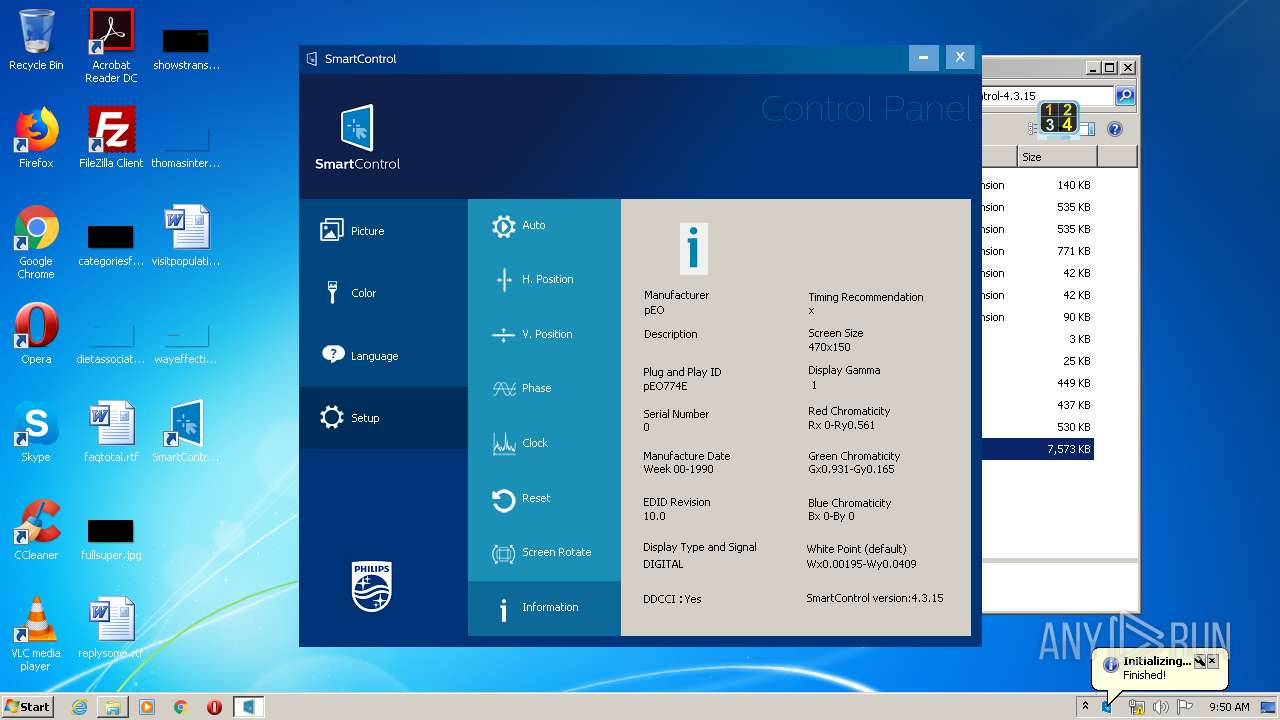Open Internet Explorer from taskbar
The width and height of the screenshot is (1280, 720).
pos(79,707)
